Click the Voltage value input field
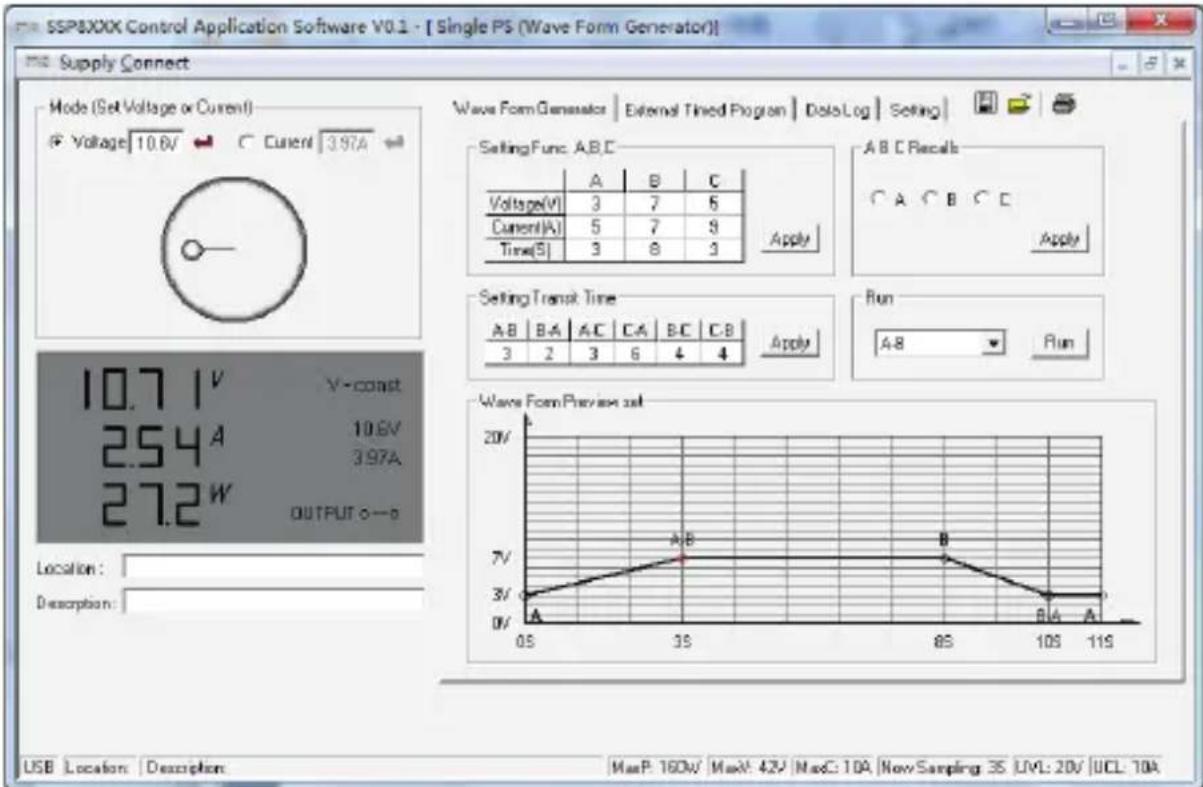Screen dimensions: 1203x787 click(x=157, y=144)
